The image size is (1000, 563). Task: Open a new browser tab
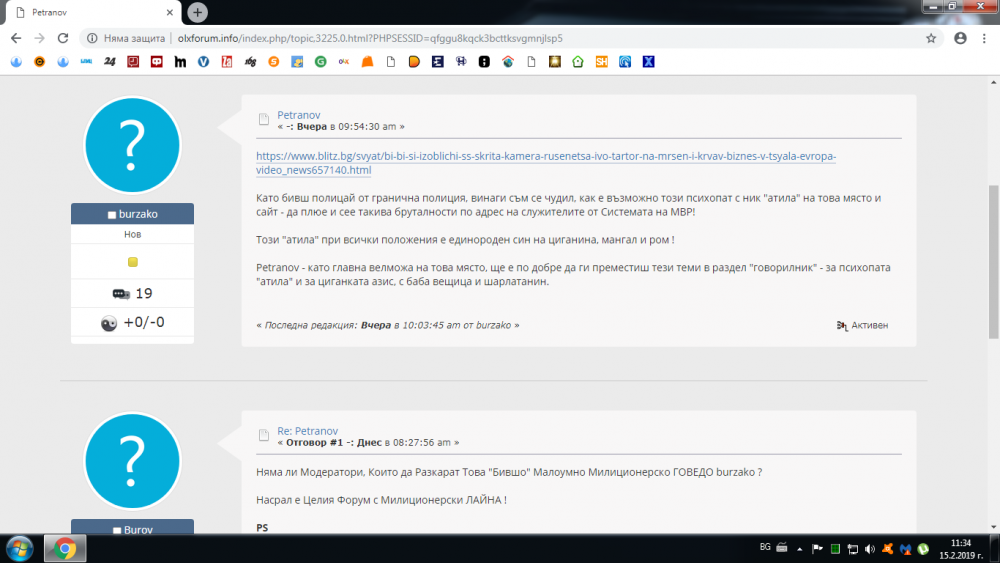(x=198, y=12)
